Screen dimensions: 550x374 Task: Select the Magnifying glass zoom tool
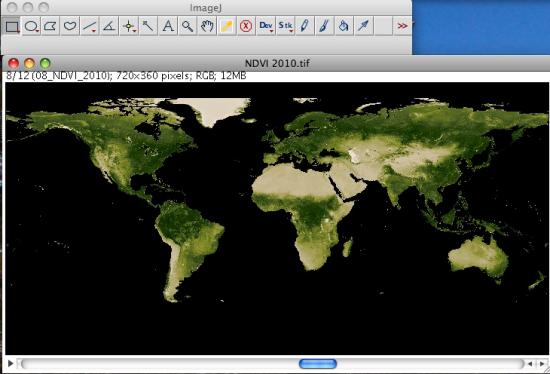pos(188,26)
